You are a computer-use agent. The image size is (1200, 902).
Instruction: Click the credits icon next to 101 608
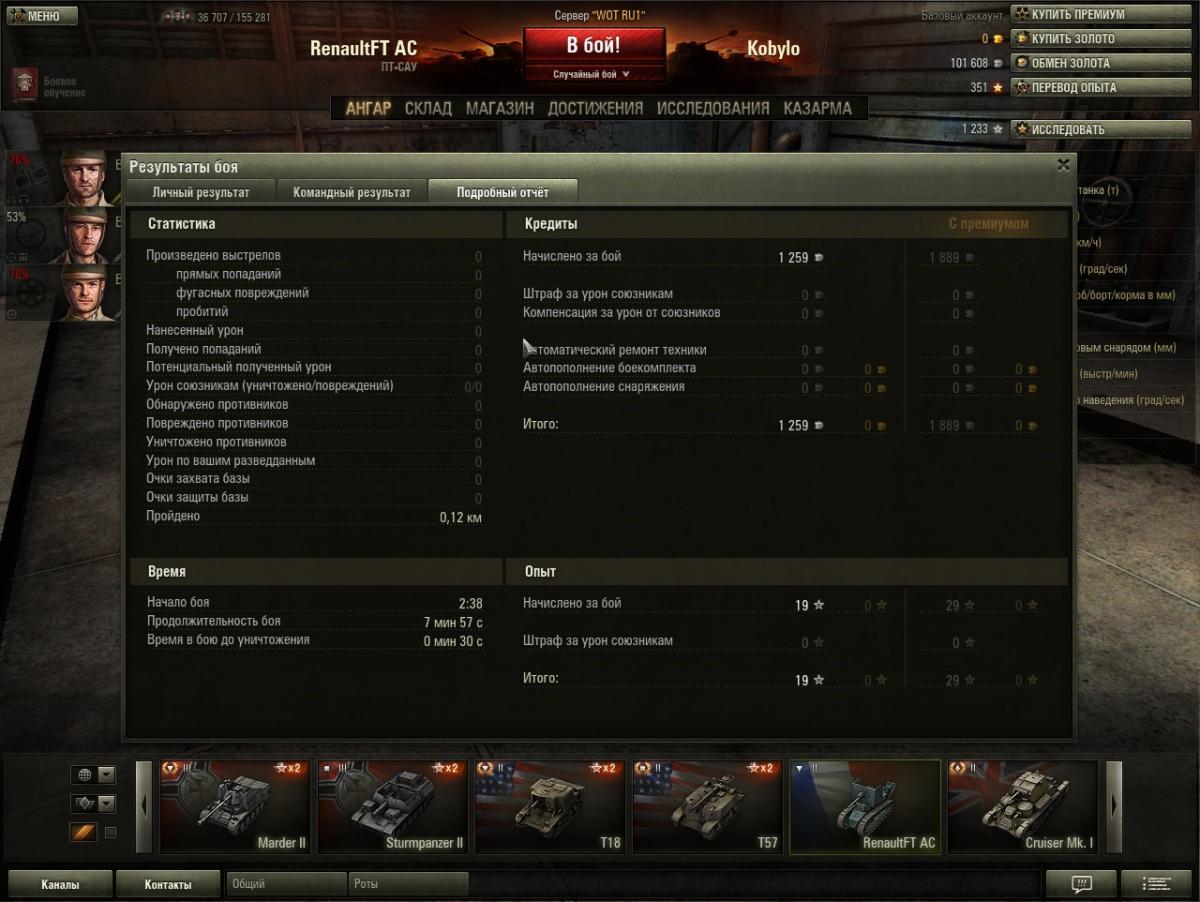[997, 63]
